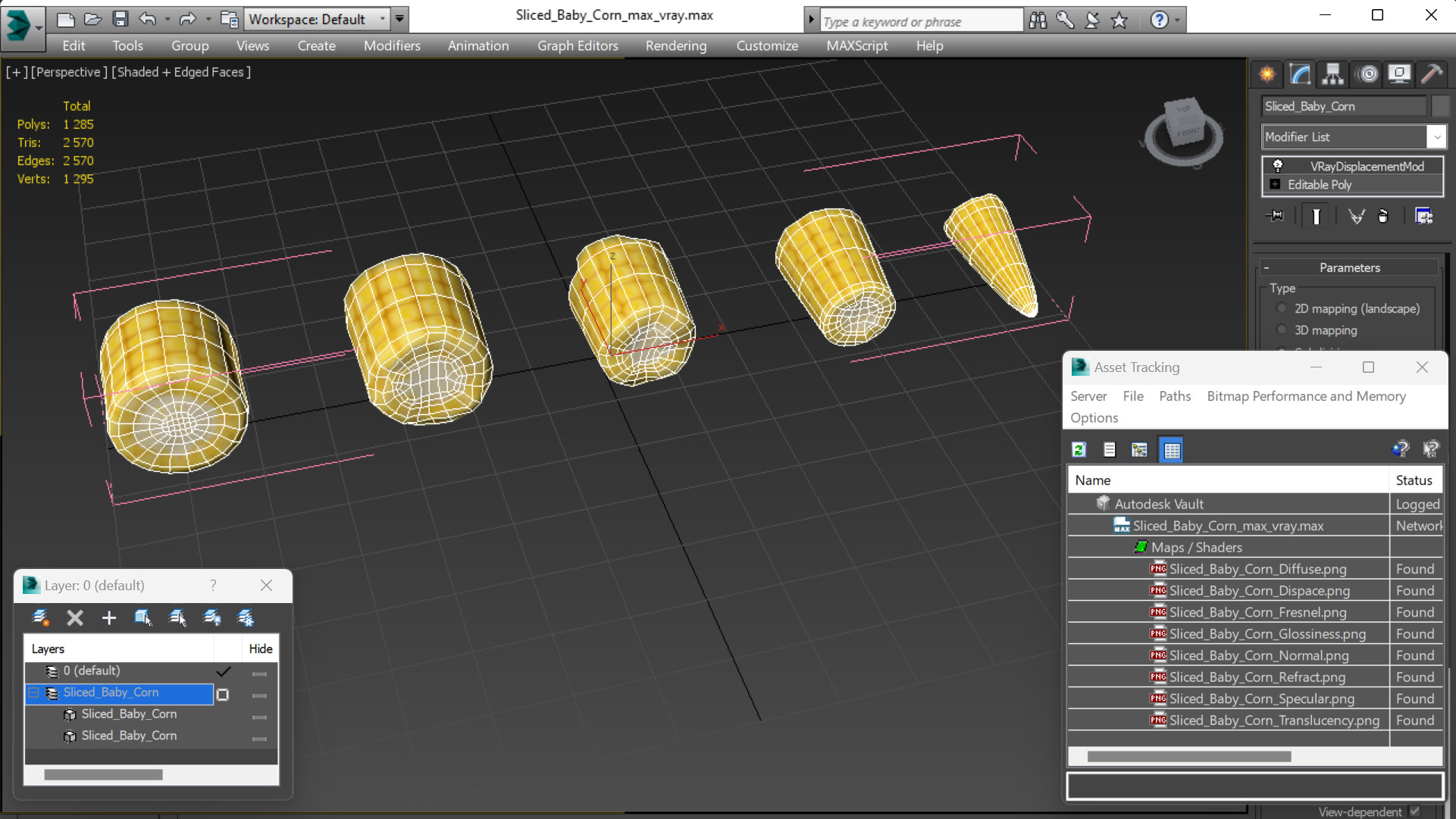
Task: Set 0 (default) layer as current checkmark
Action: pyautogui.click(x=223, y=671)
